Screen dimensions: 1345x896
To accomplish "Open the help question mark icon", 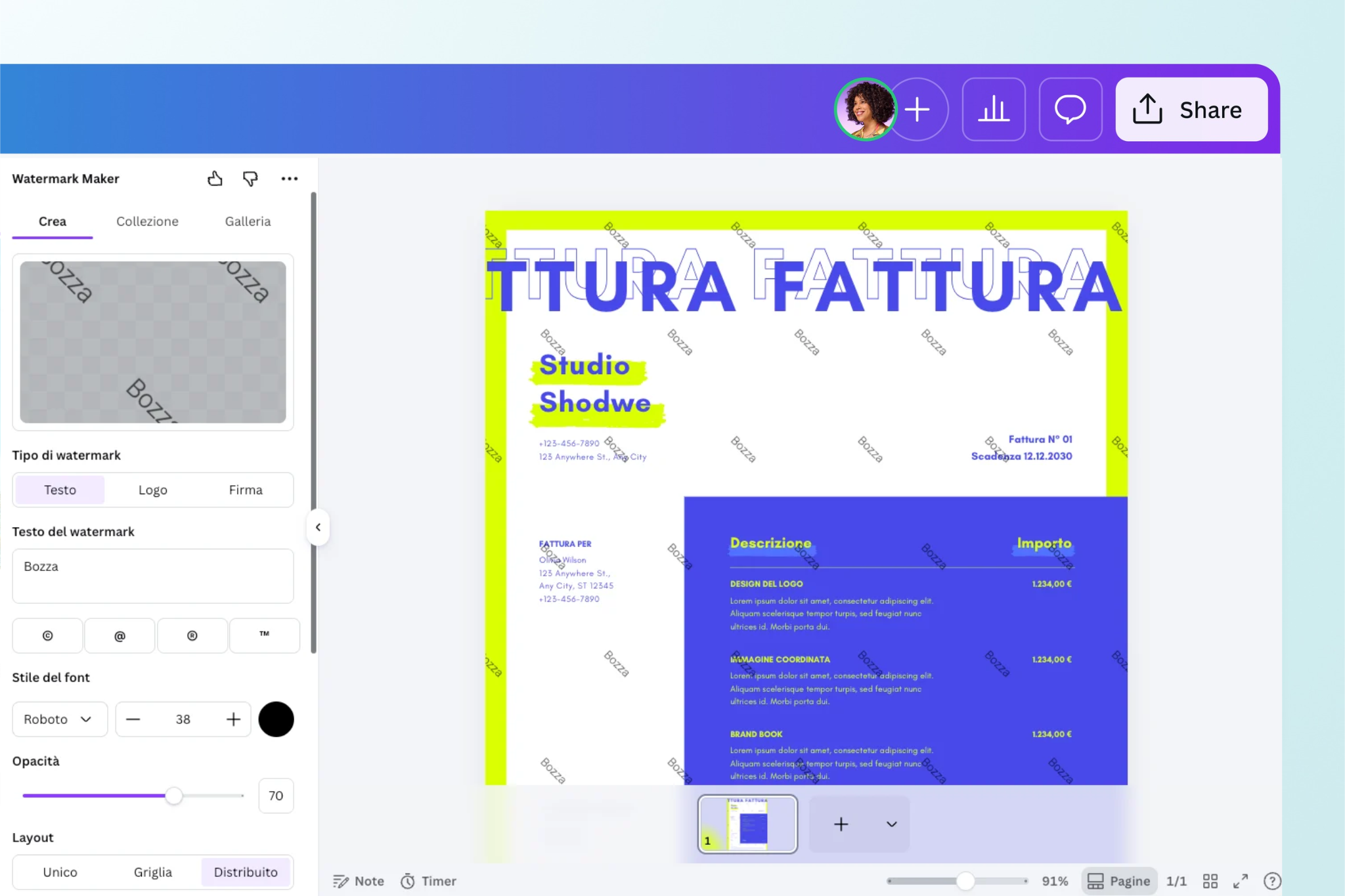I will (x=1272, y=881).
